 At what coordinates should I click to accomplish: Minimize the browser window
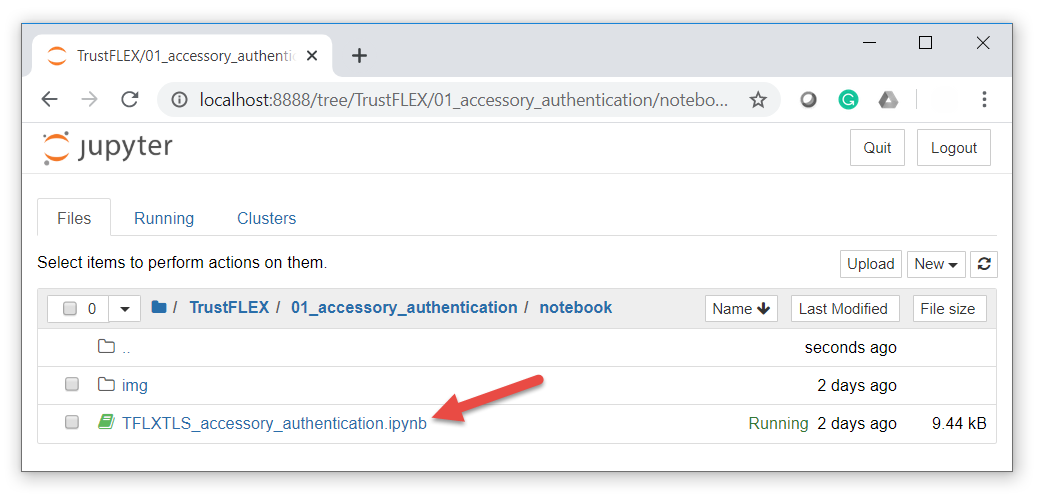click(870, 43)
